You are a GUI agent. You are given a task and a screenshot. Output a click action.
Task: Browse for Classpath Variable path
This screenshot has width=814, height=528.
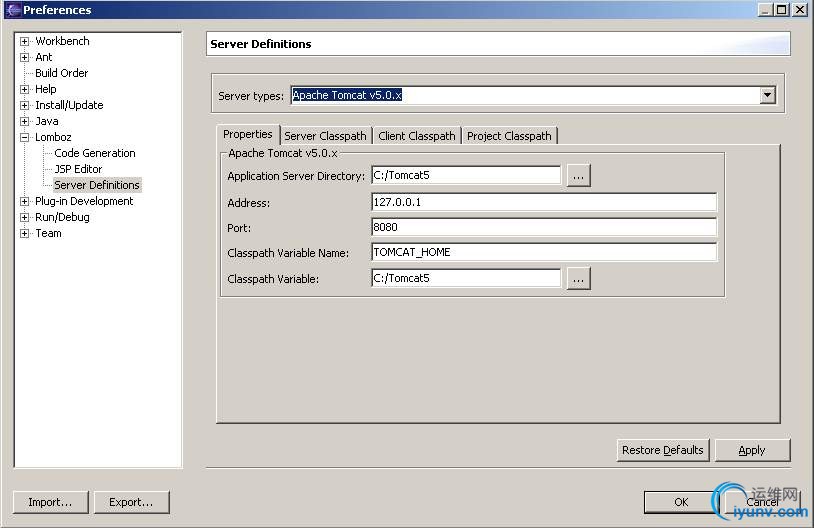[x=578, y=279]
